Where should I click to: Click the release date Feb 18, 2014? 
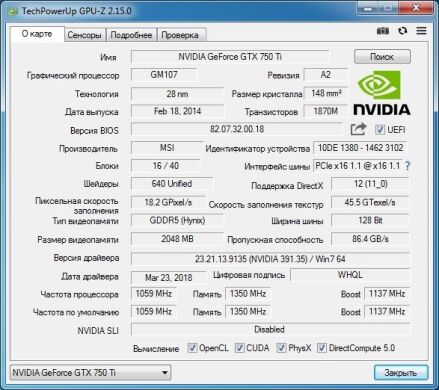pos(177,111)
